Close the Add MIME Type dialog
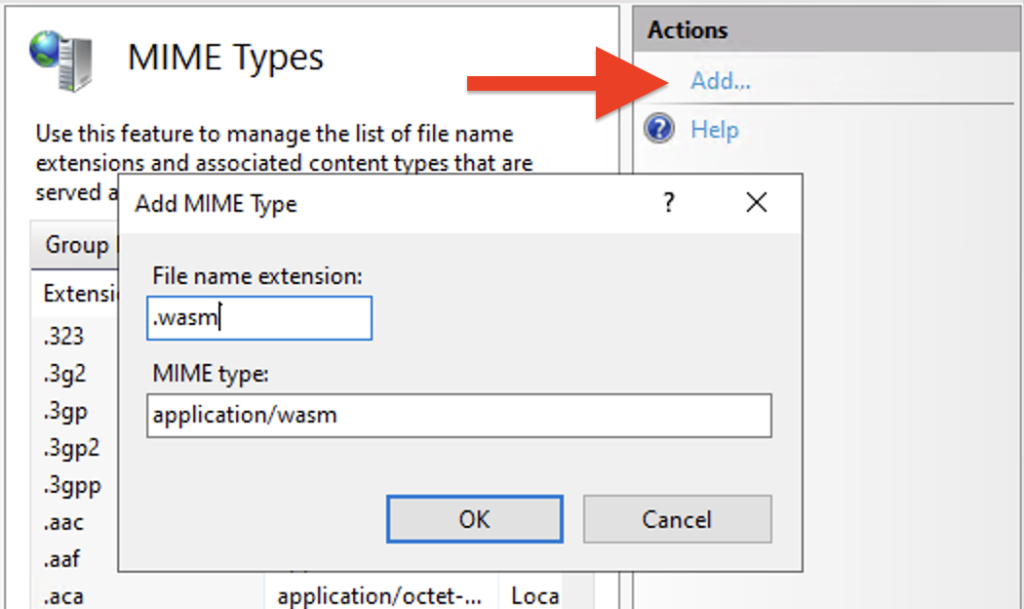Viewport: 1024px width, 609px height. coord(756,202)
